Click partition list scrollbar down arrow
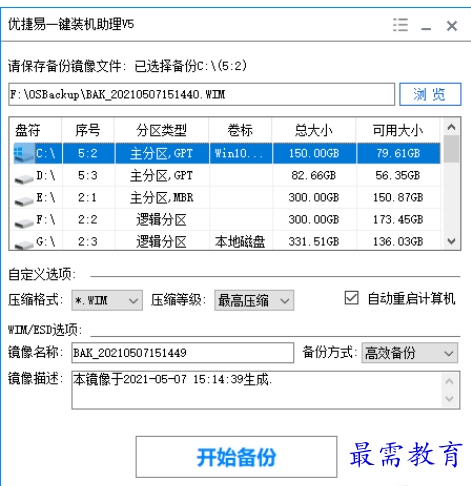The height and width of the screenshot is (486, 471). 451,241
